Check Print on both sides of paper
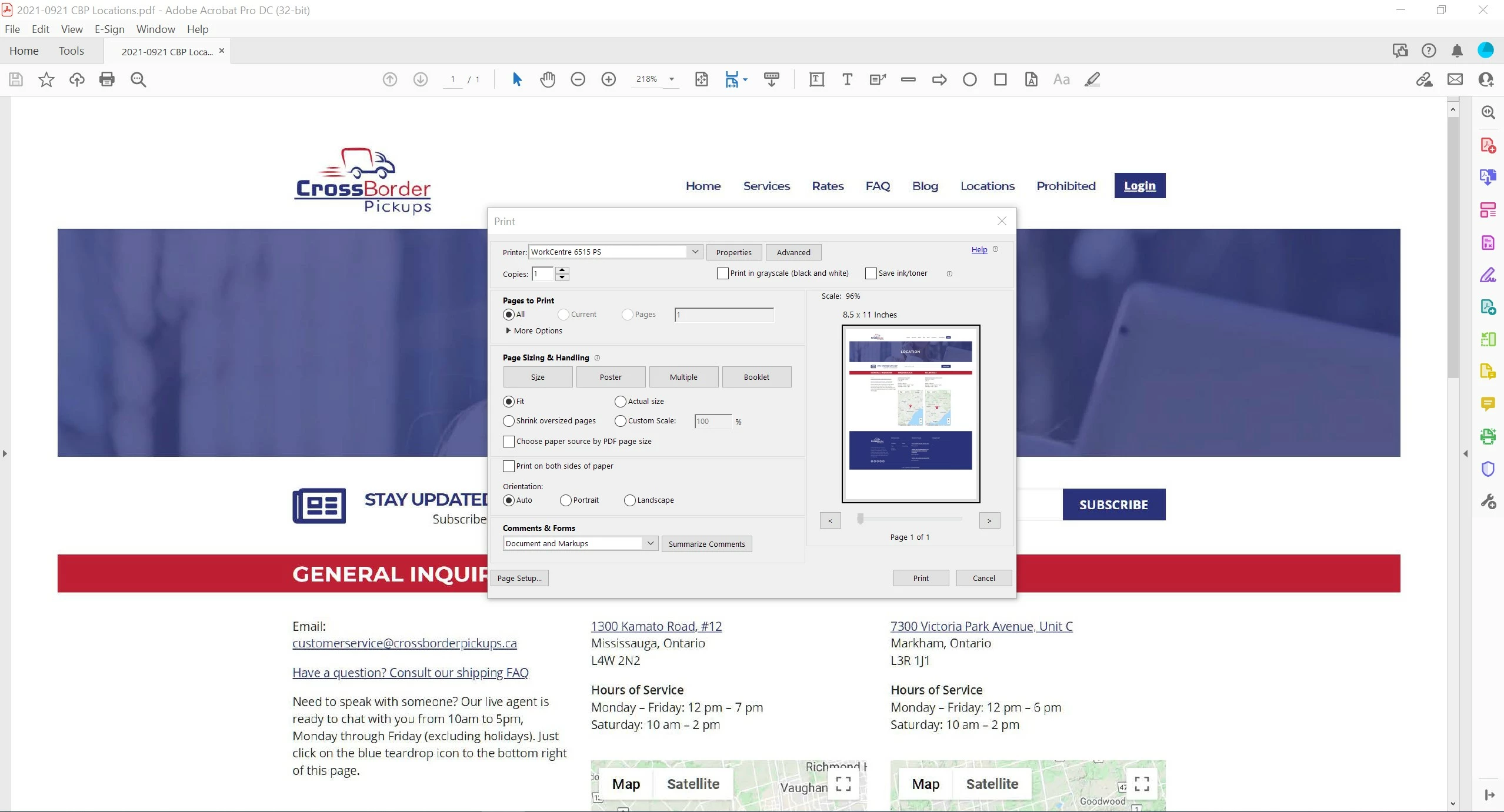 click(509, 466)
